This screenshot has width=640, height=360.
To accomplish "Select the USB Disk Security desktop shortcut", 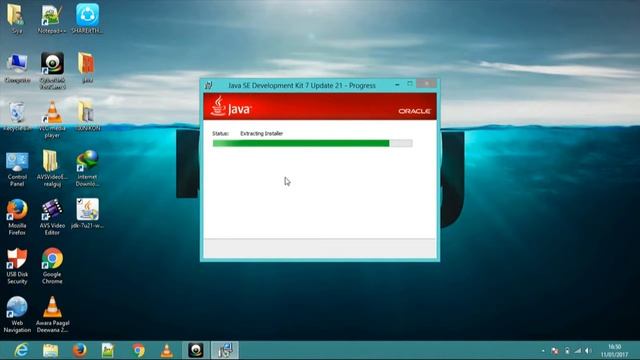I will pyautogui.click(x=17, y=266).
